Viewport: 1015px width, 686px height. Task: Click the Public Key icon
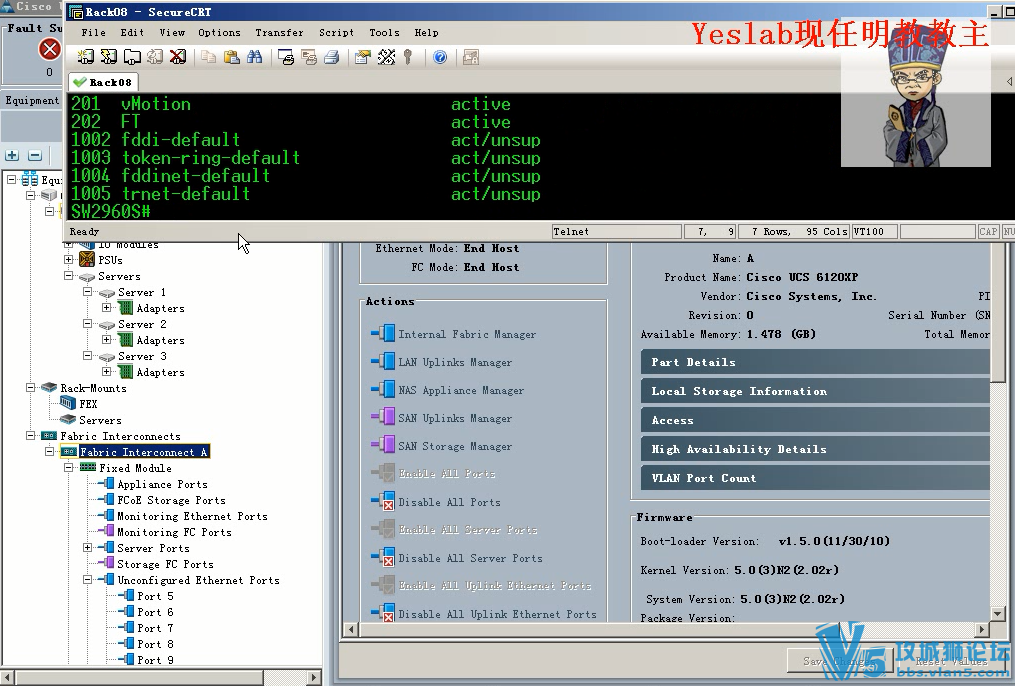(x=408, y=57)
